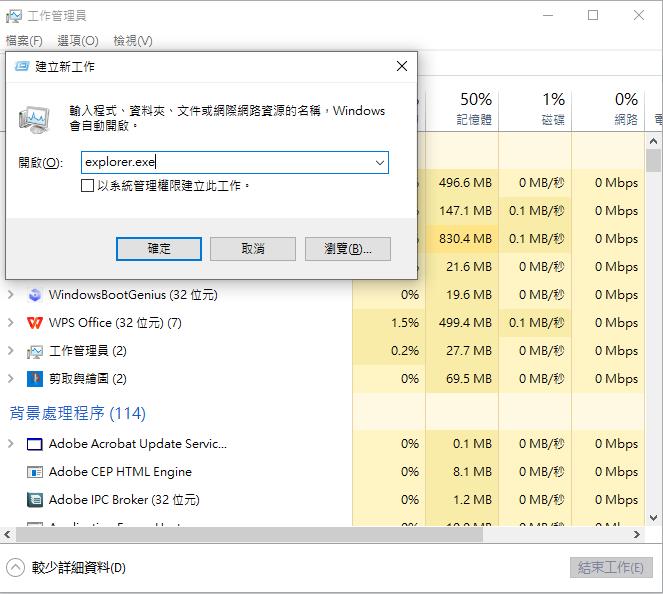The width and height of the screenshot is (663, 594).
Task: Enable 以系統管理權限建立此工作 checkbox
Action: (87, 186)
